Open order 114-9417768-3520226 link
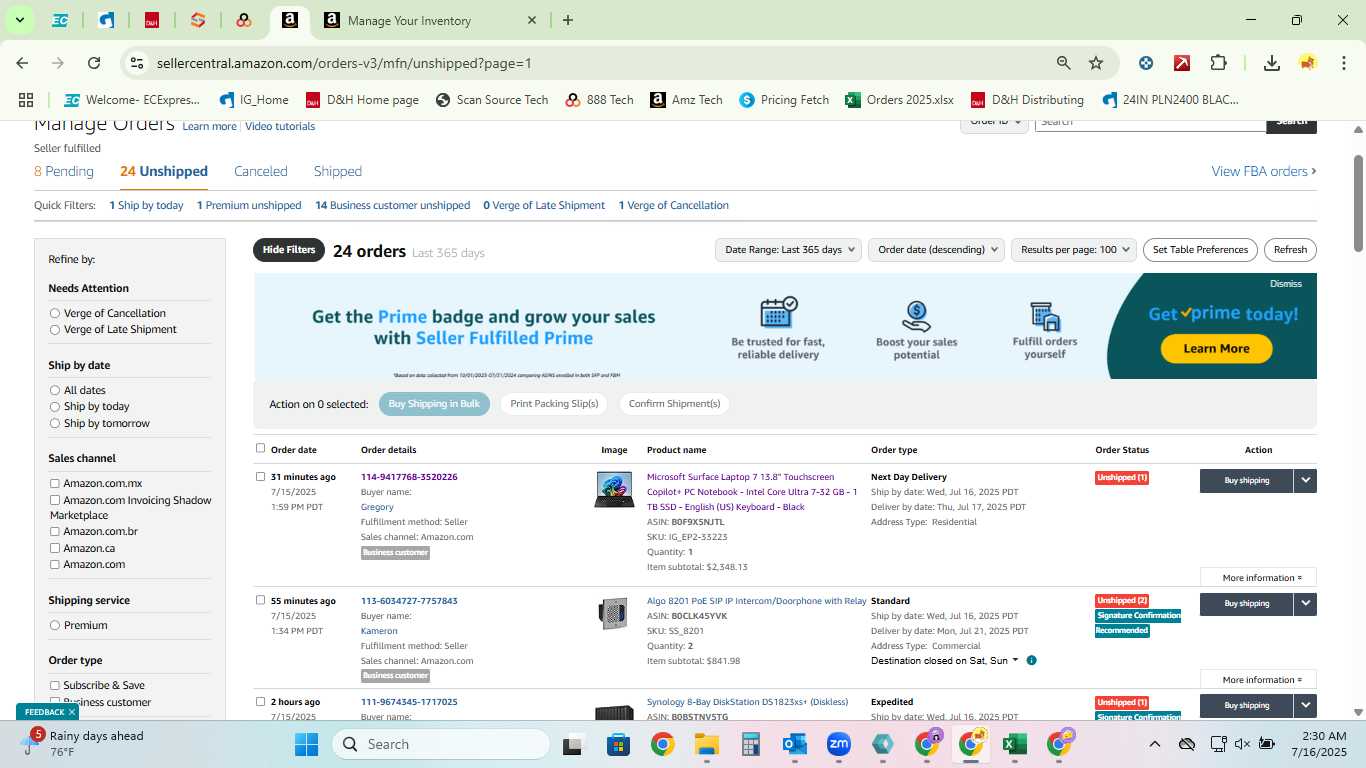Screen dimensions: 1366x768 click(409, 477)
